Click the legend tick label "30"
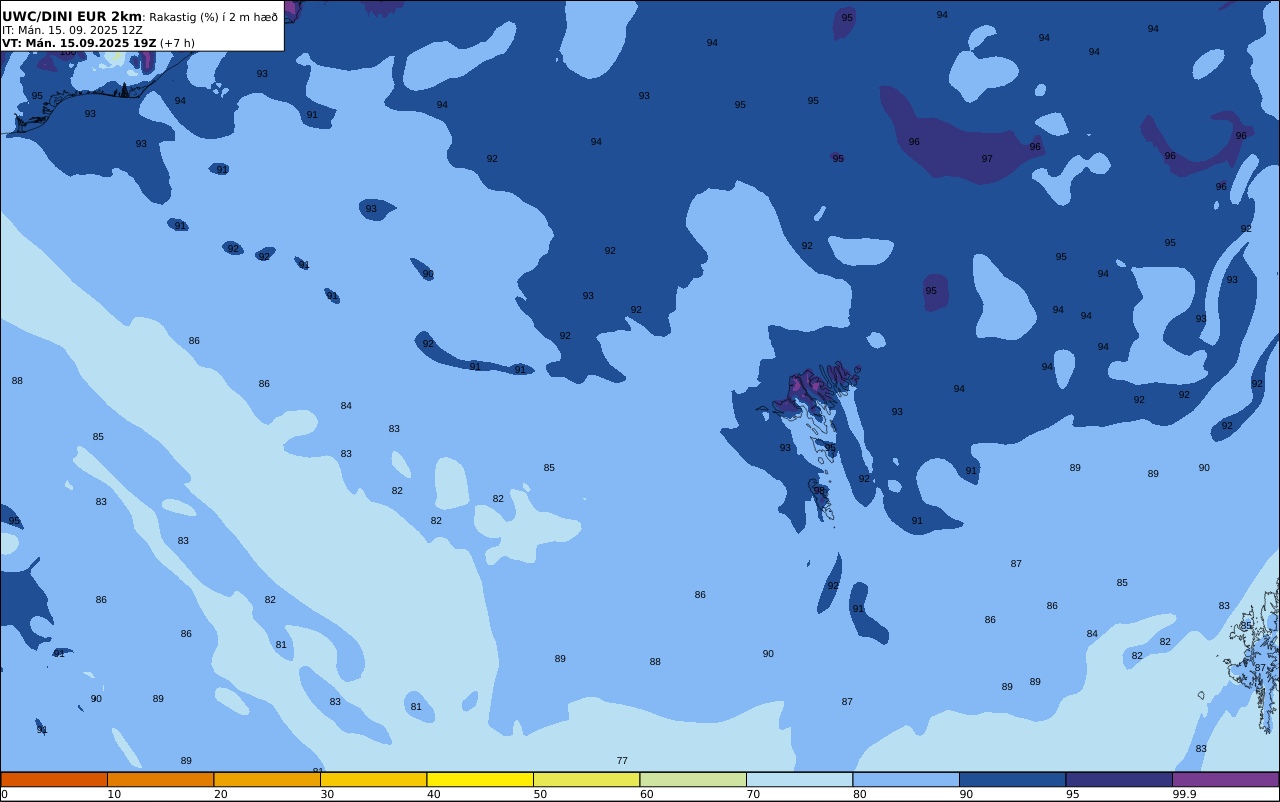Viewport: 1280px width, 802px height. pyautogui.click(x=327, y=794)
